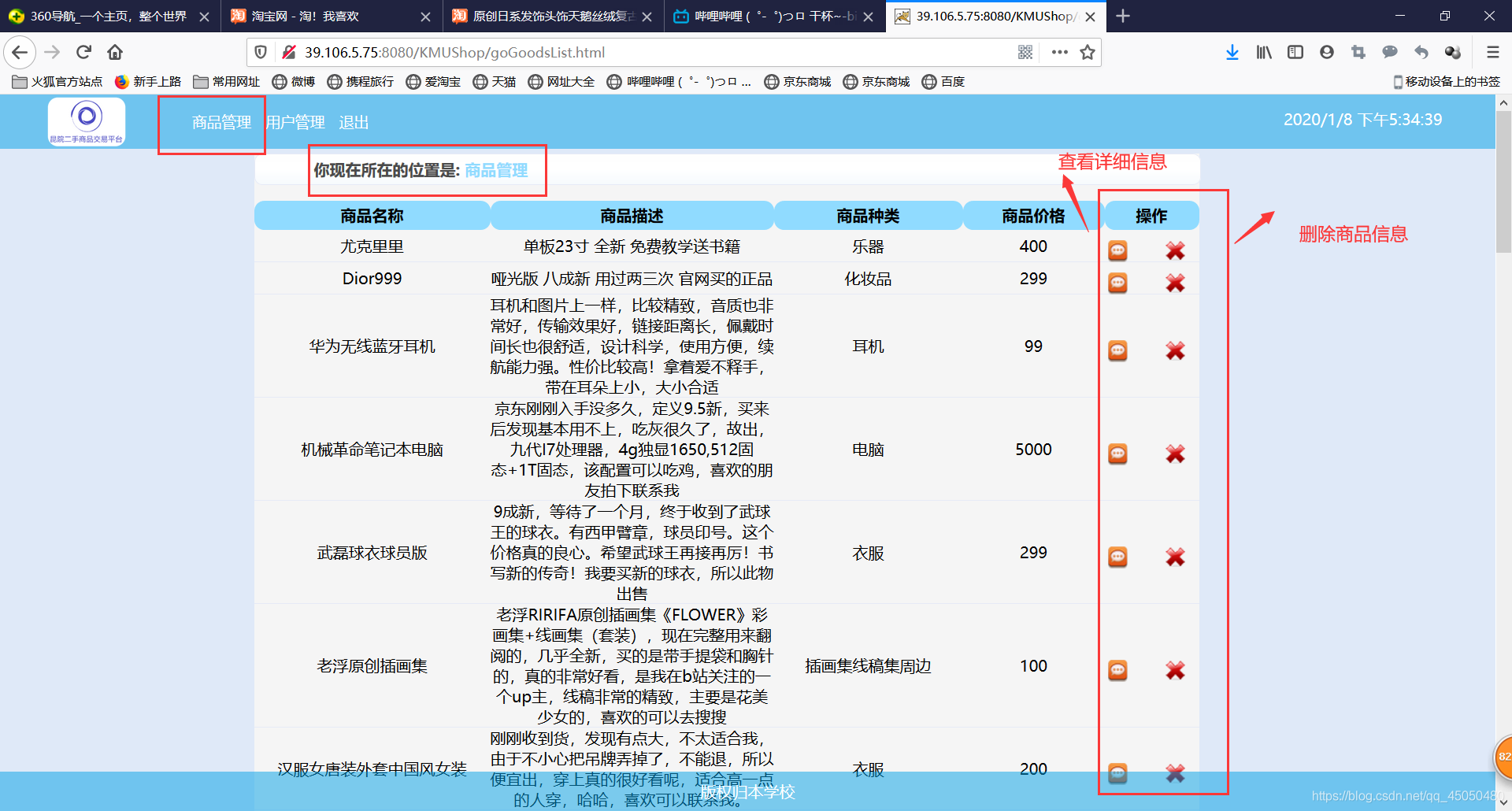This screenshot has width=1512, height=811.
Task: Open 爱淘宝 bookmark
Action: [x=433, y=81]
